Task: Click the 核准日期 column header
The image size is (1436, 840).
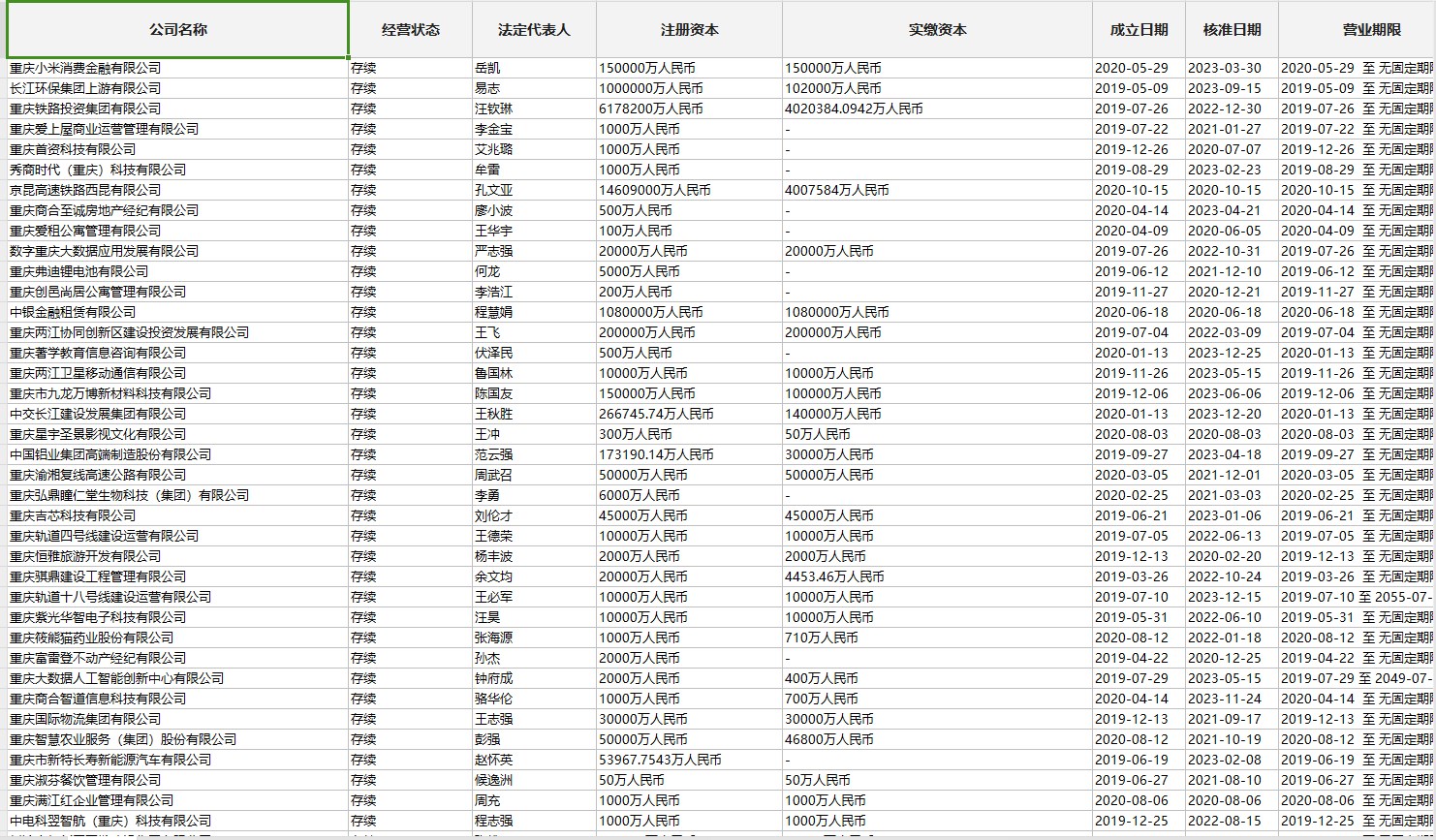Action: 1233,30
